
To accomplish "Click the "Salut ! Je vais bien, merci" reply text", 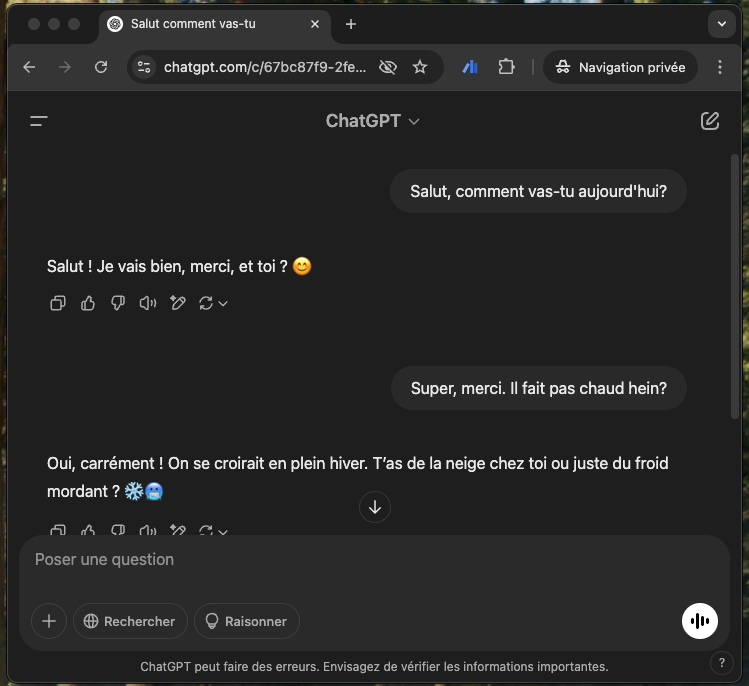I will point(179,266).
